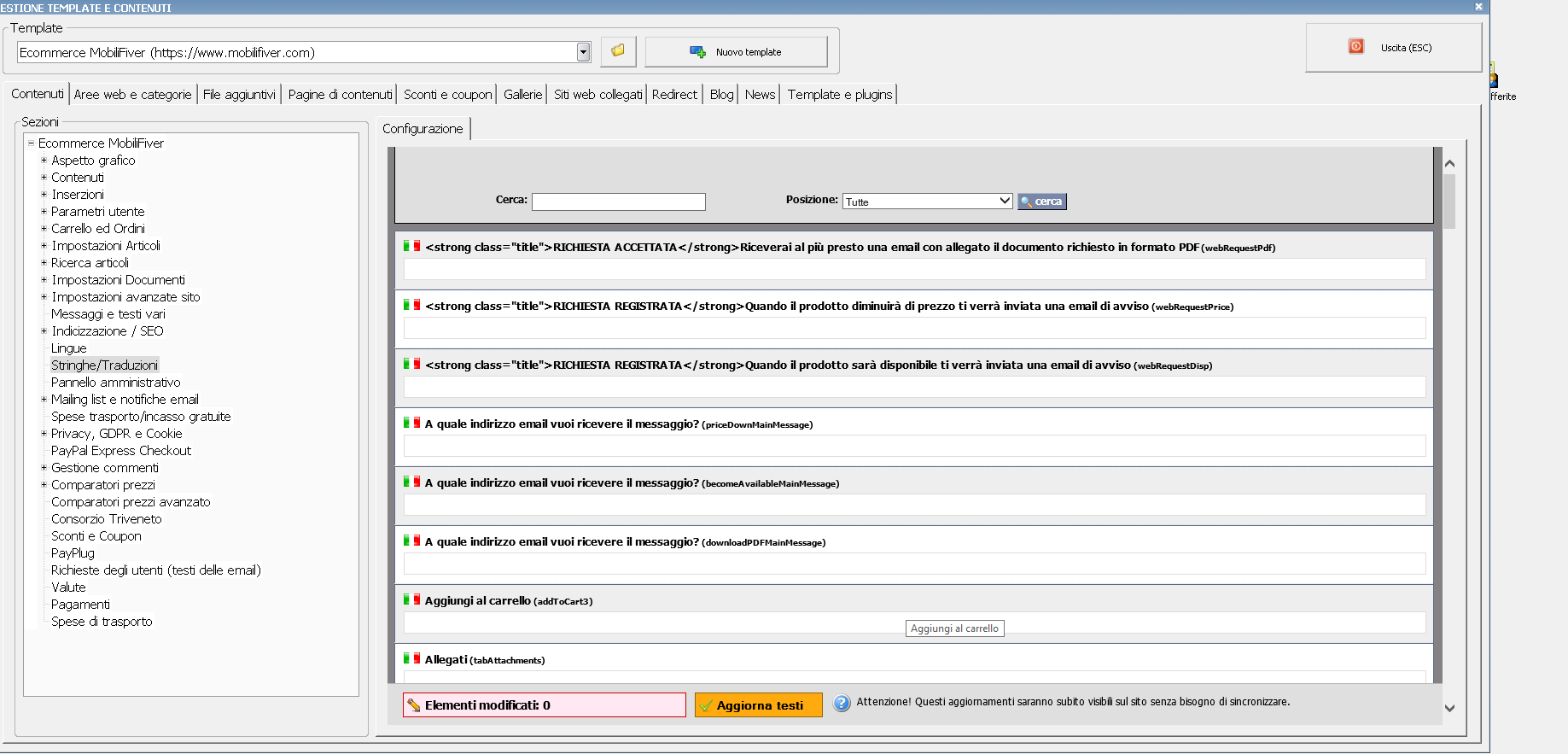The width and height of the screenshot is (1568, 754).
Task: Select Pagamenti in the Sezioni tree
Action: tap(80, 605)
